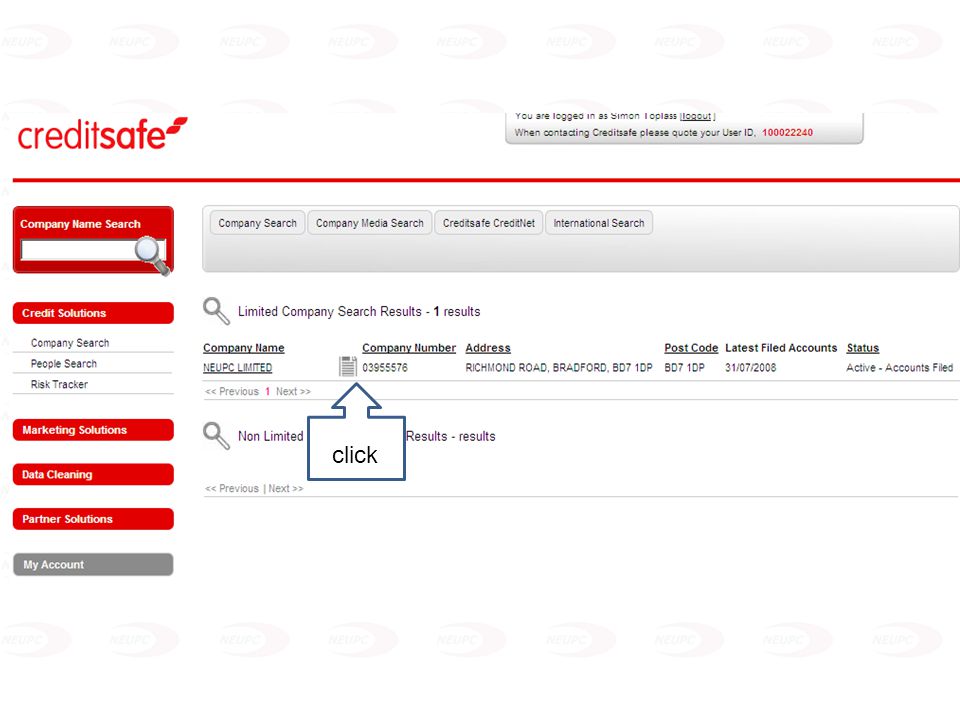Image resolution: width=960 pixels, height=720 pixels.
Task: Open the report document icon beside NEUPC LIMITED
Action: click(x=348, y=366)
